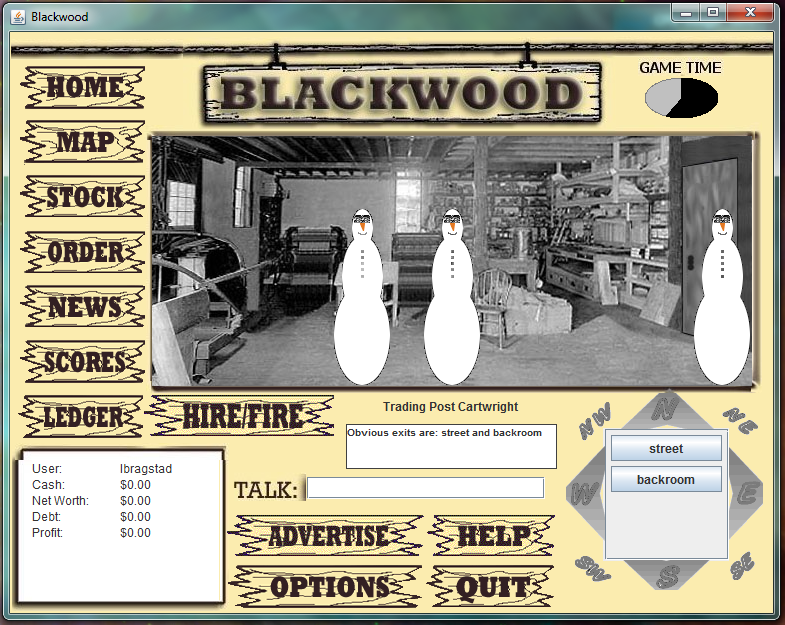Click the NE compass direction
The image size is (785, 625).
[740, 420]
